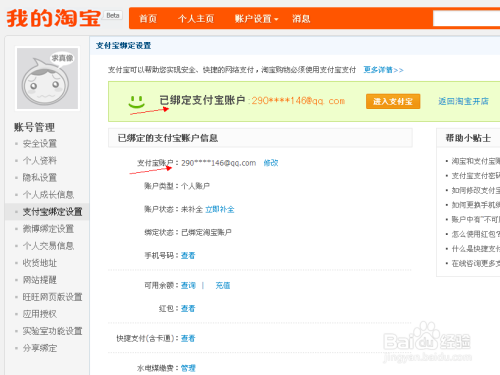Click the 账户类型：个人账户 row
The height and width of the screenshot is (375, 500).
click(177, 186)
